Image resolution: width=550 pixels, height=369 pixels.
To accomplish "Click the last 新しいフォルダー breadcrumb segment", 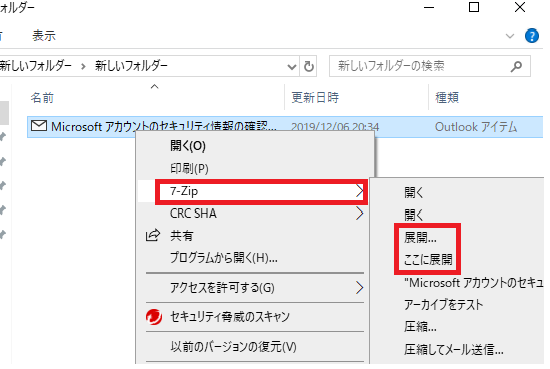I will [131, 66].
